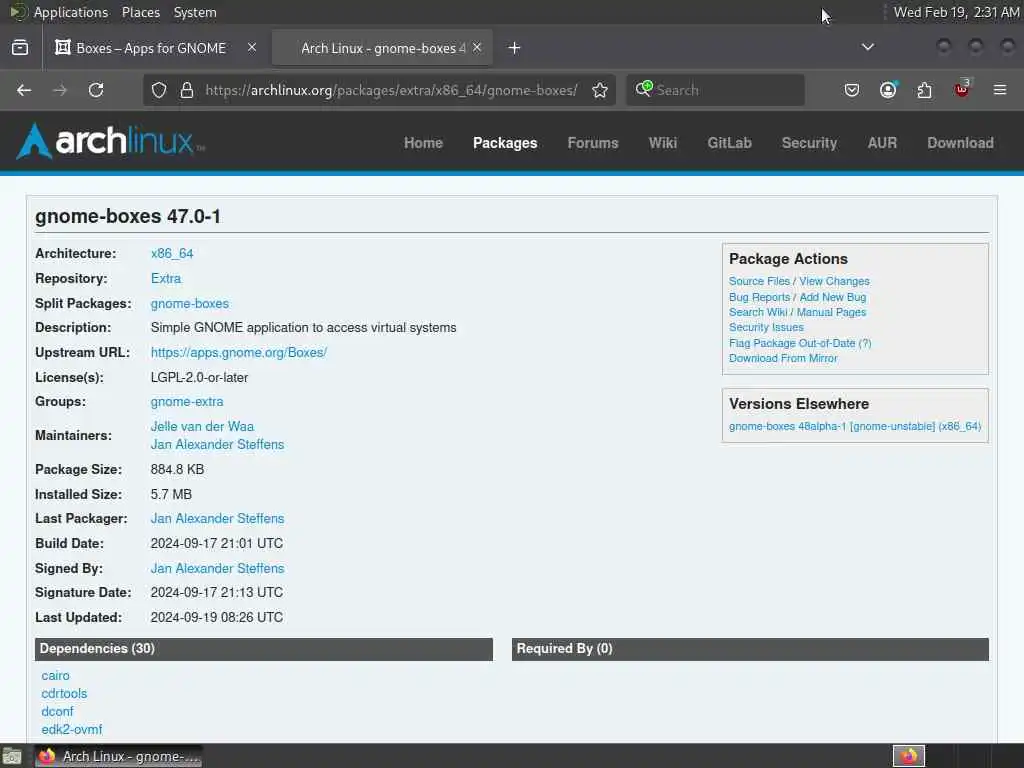Expand the list all tabs chevron
The image size is (1024, 768).
pyautogui.click(x=867, y=47)
